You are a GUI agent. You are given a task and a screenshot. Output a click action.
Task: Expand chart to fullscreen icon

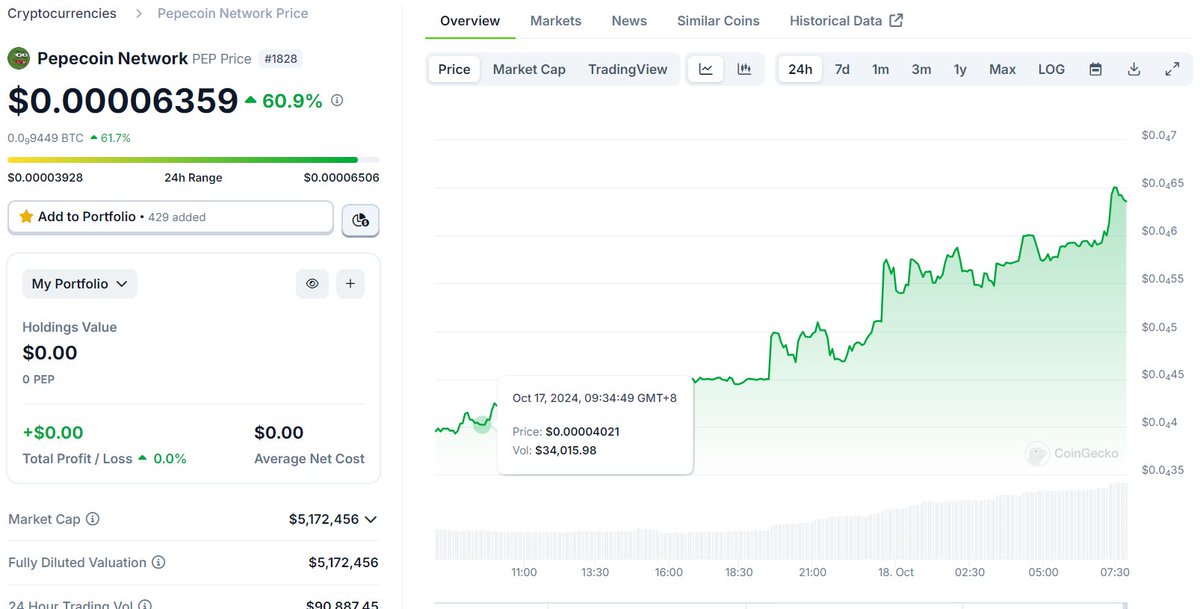[x=1172, y=69]
